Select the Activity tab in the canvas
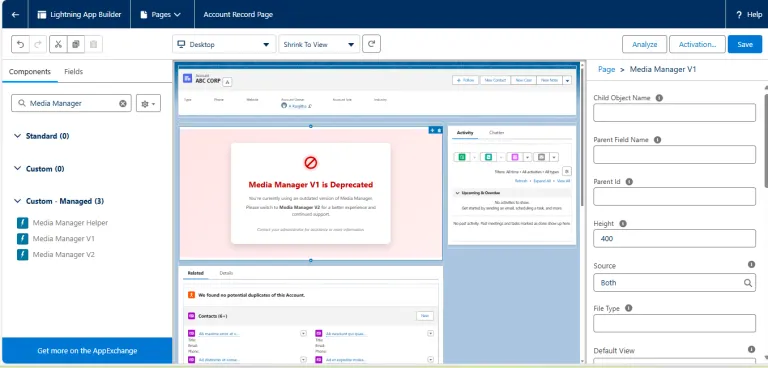The width and height of the screenshot is (768, 368). pos(465,133)
